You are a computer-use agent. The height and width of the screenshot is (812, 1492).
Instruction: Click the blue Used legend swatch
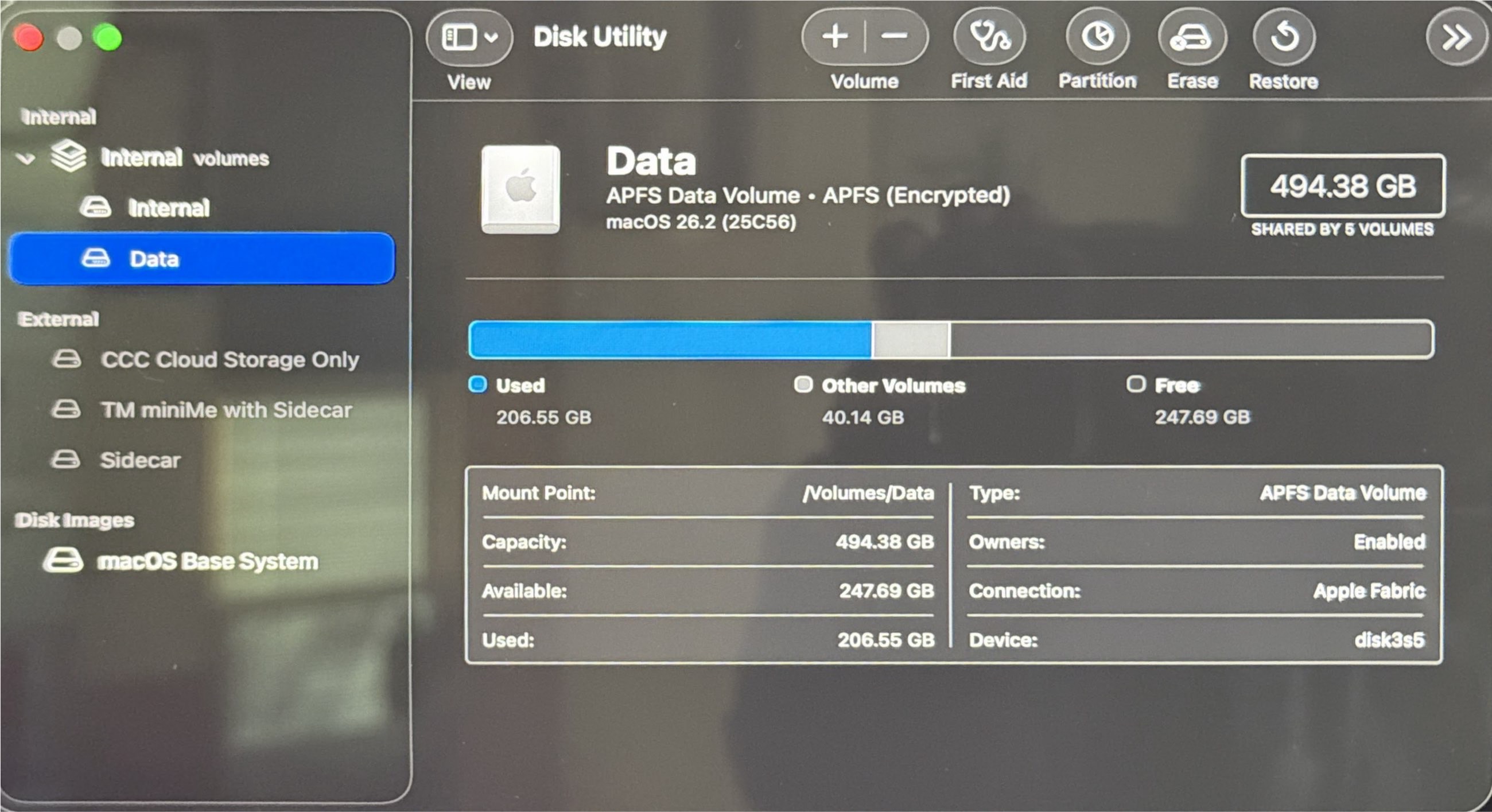tap(477, 384)
